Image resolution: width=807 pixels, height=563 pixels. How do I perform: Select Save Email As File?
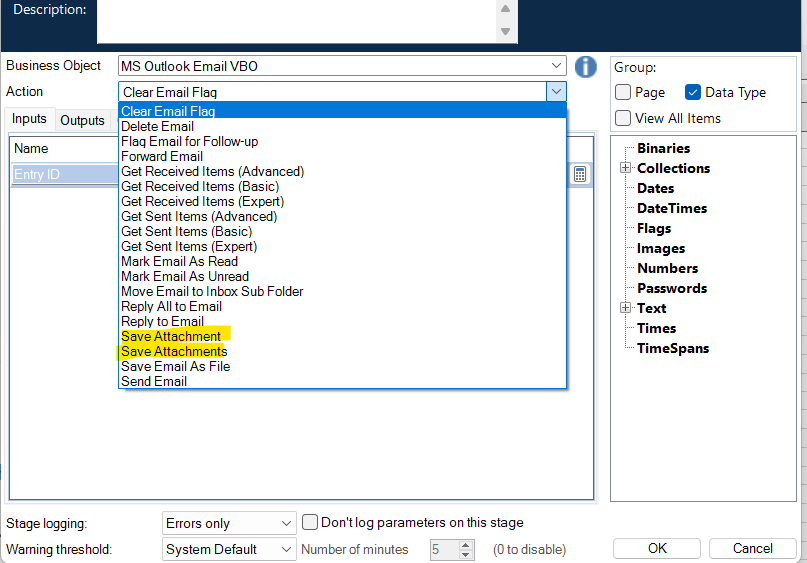tap(342, 366)
